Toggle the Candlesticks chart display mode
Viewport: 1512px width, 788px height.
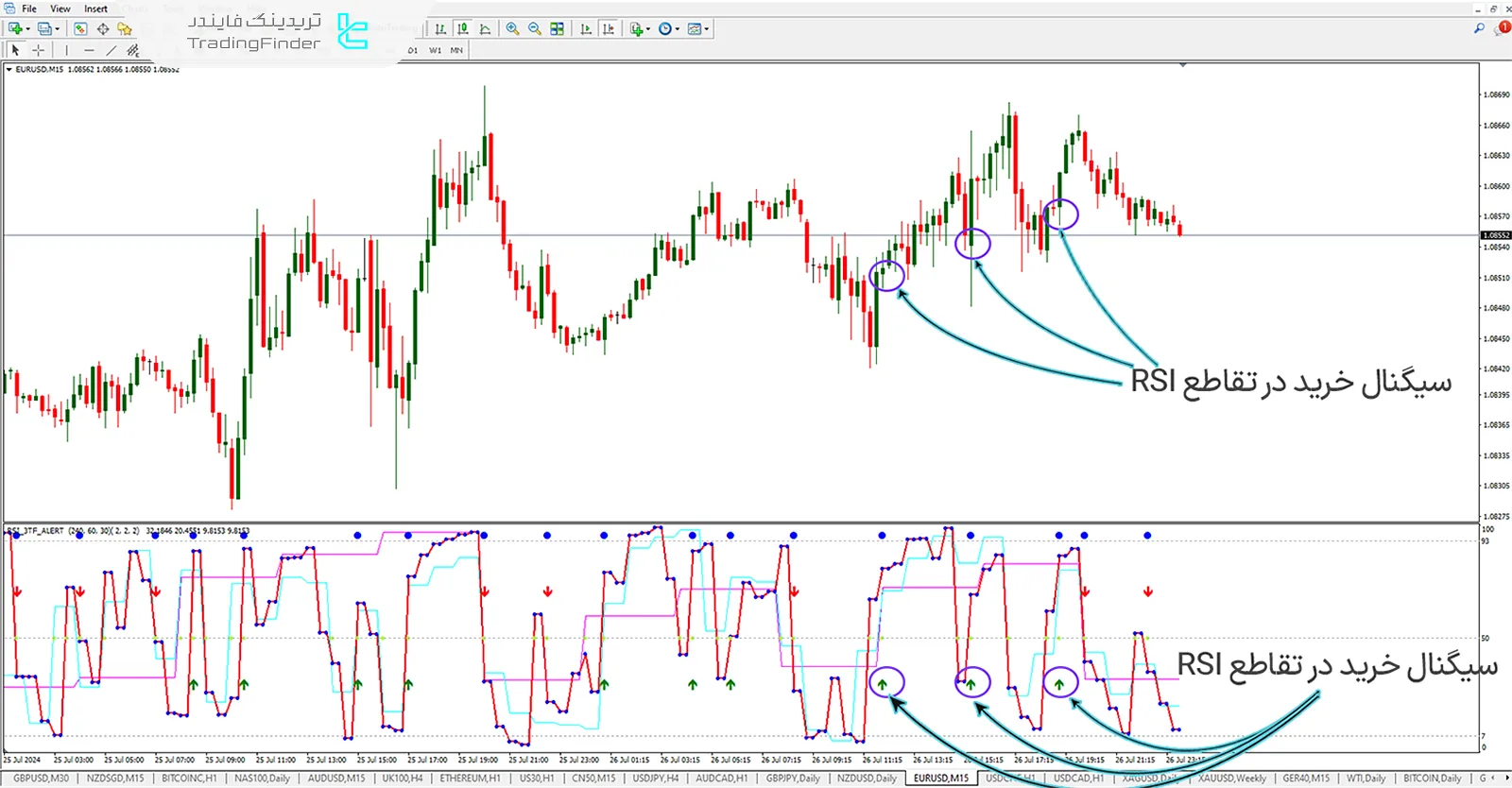[x=463, y=29]
